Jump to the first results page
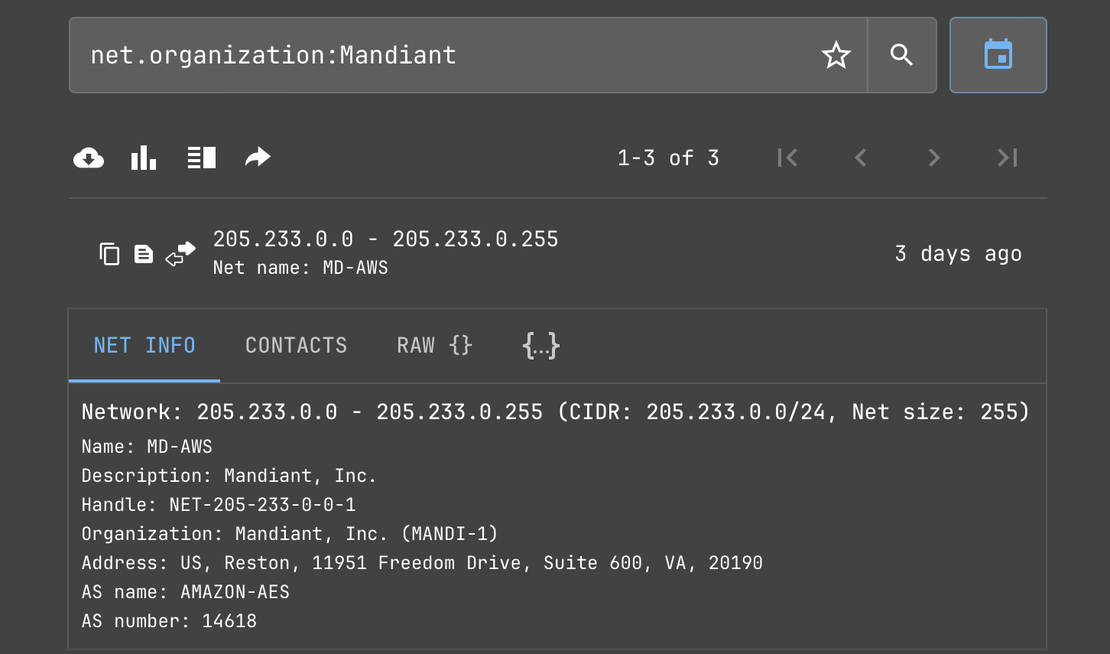 pos(787,157)
